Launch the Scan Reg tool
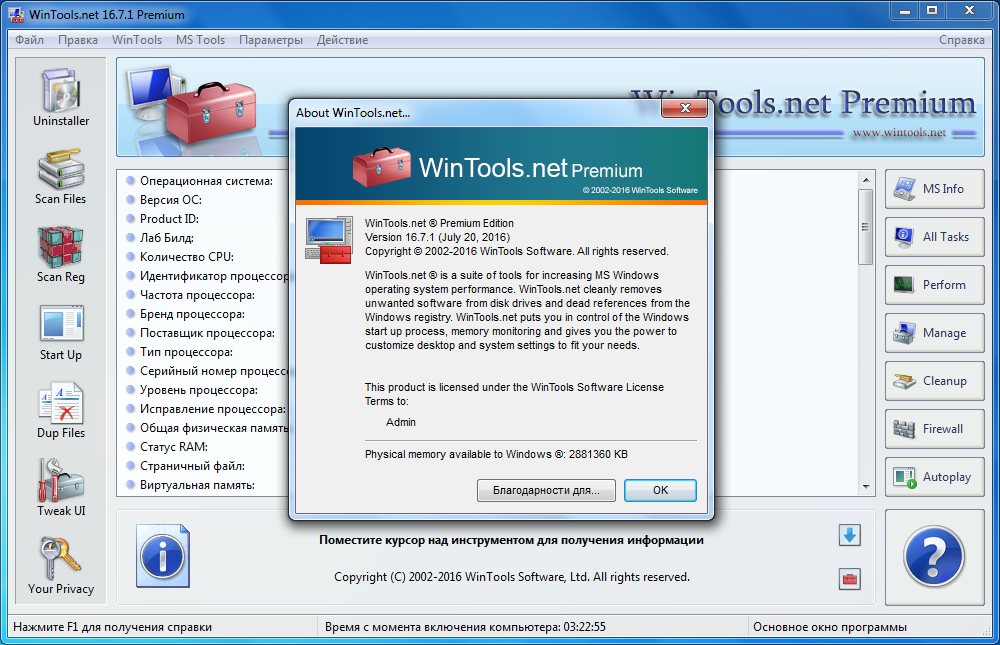The height and width of the screenshot is (645, 1000). [61, 254]
